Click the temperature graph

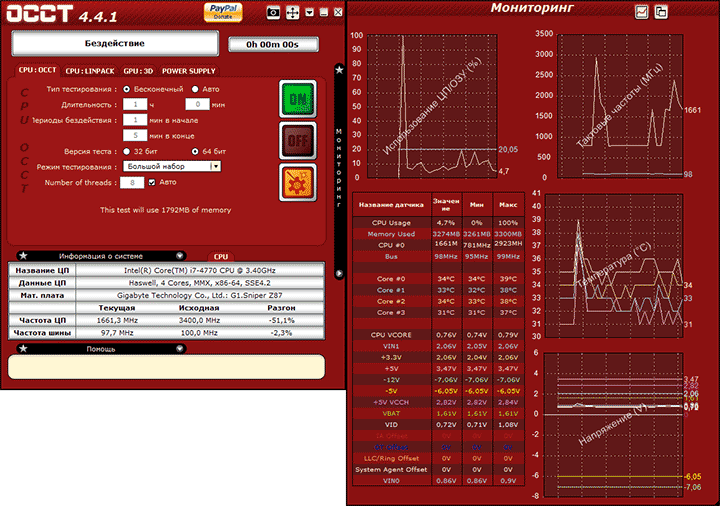pos(614,265)
